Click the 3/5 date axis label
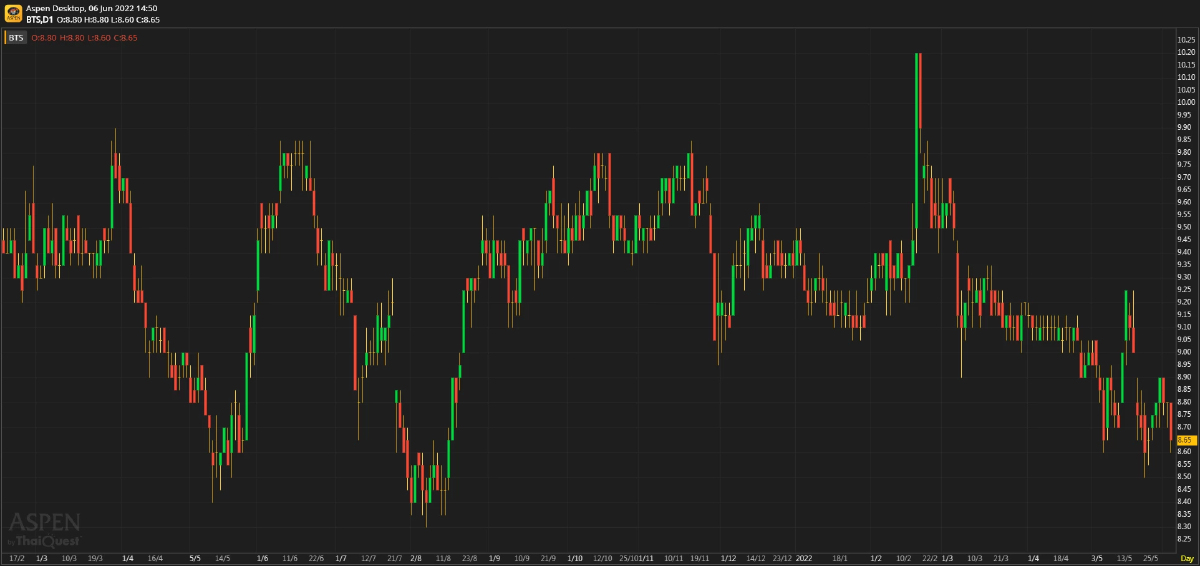The width and height of the screenshot is (1200, 566). click(1097, 557)
